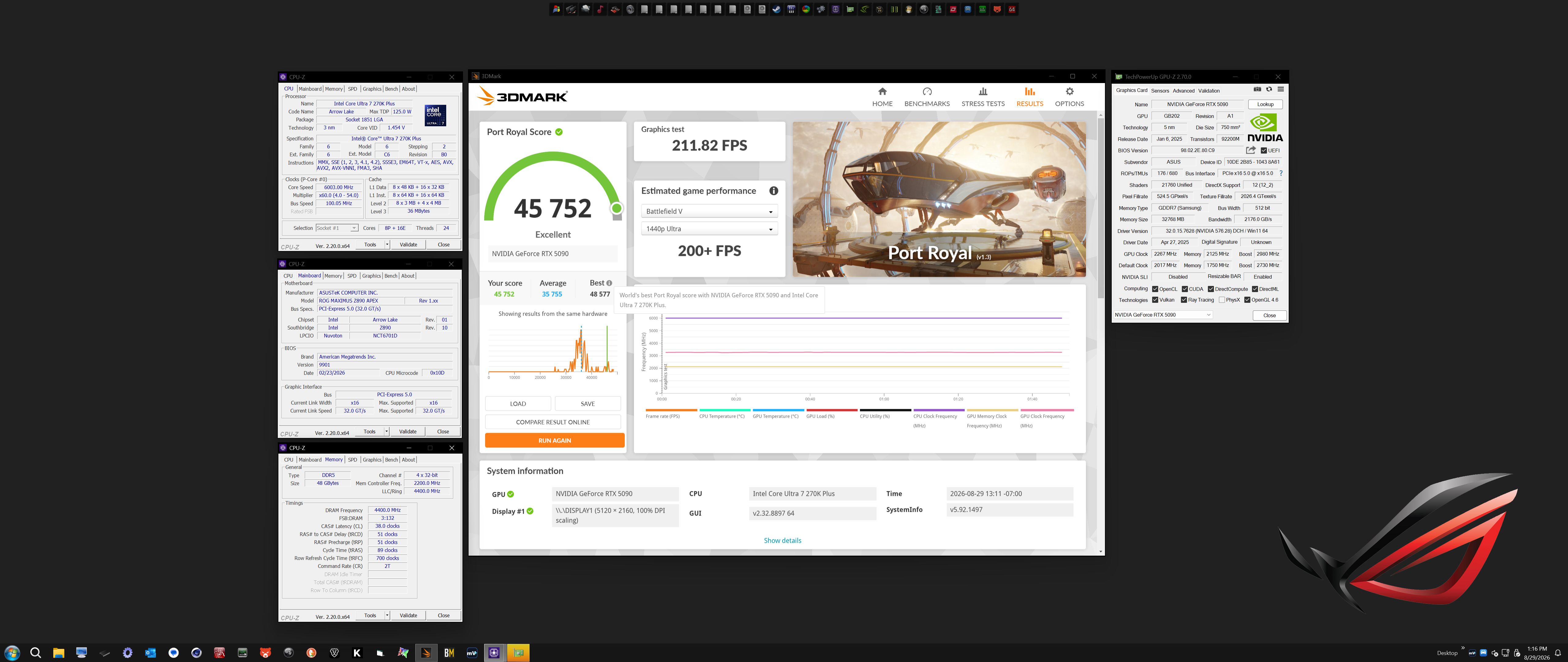This screenshot has height=662, width=1568.
Task: Open Outlook from the taskbar
Action: 150,653
